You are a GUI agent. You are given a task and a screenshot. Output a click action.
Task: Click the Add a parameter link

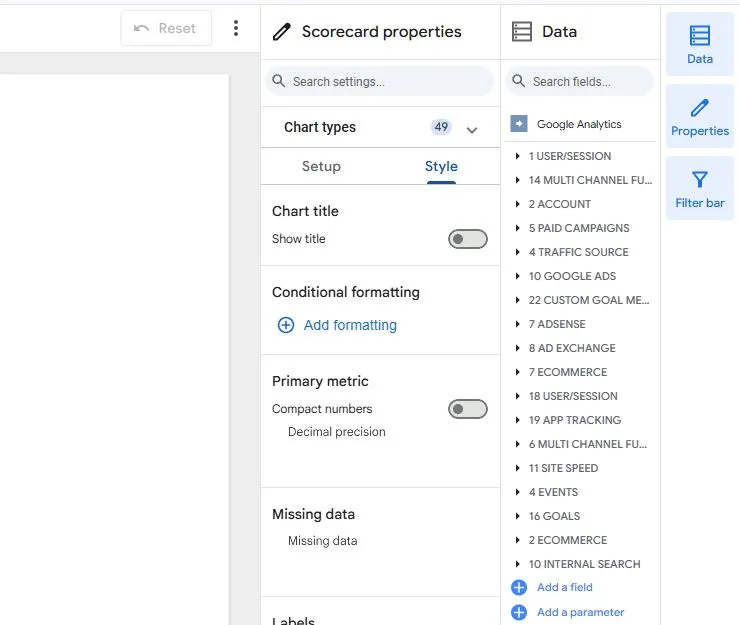[580, 612]
